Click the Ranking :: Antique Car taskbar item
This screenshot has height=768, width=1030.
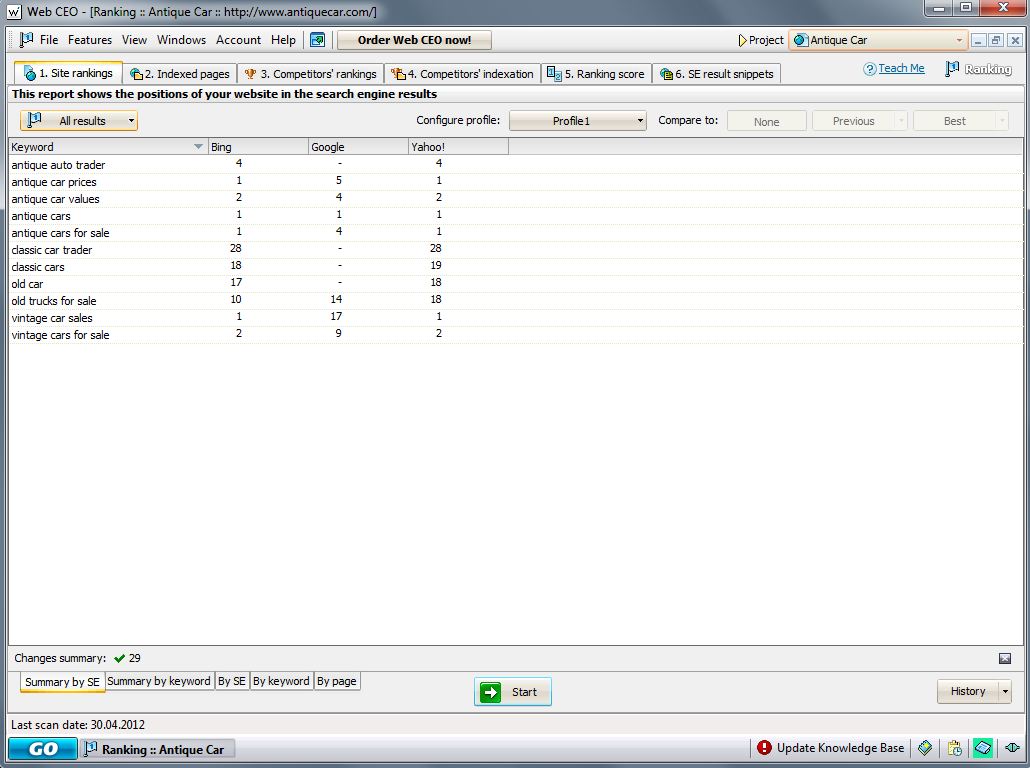click(x=156, y=749)
